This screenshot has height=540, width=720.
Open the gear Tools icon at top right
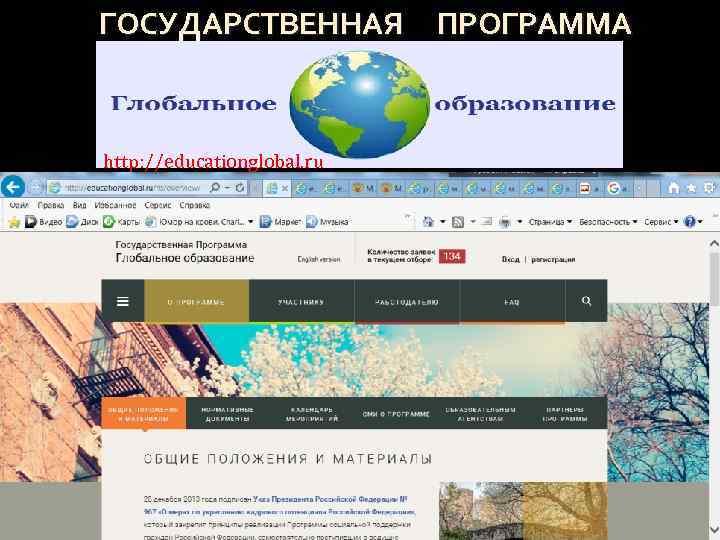pos(709,187)
